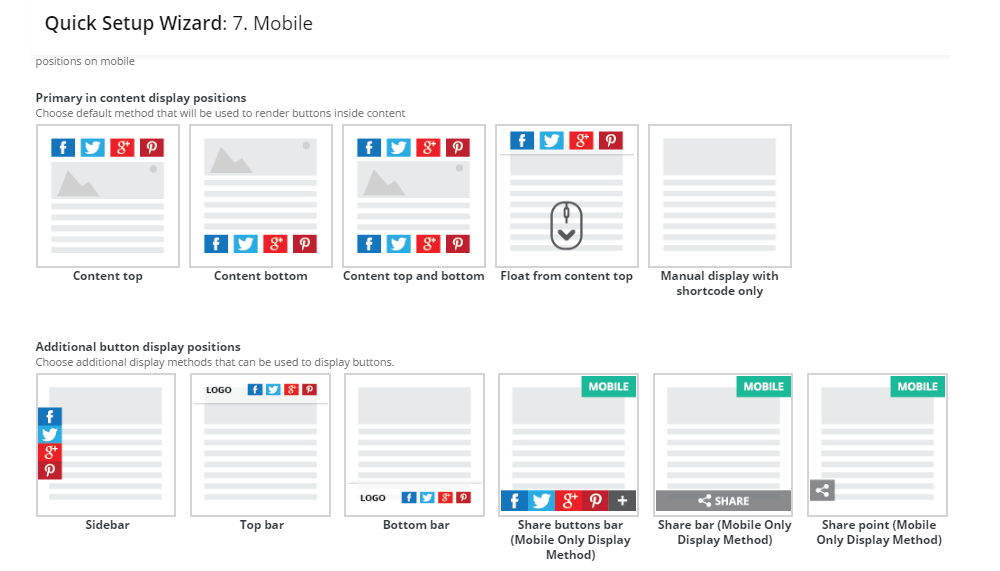Screen dimensions: 1000x571
Task: Click the gray SHARE bar in Share bar thumbnail
Action: [723, 501]
